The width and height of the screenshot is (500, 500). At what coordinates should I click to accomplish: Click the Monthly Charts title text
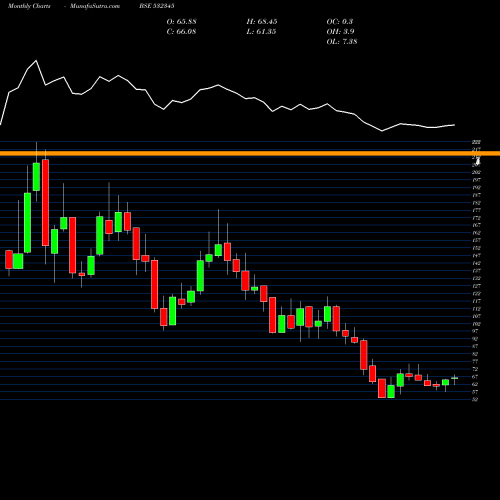click(x=29, y=6)
